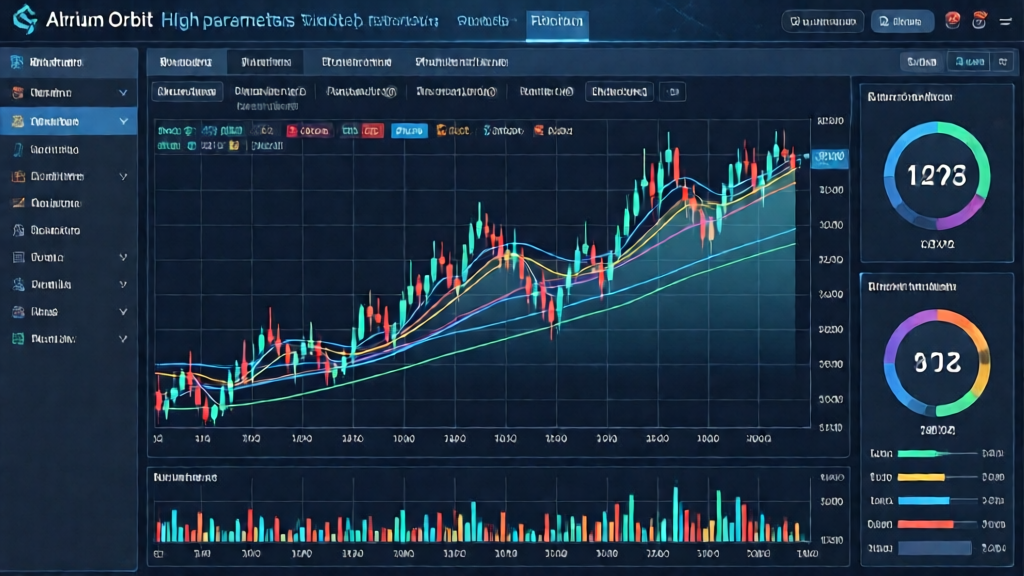Toggle the orange indicator chip in chart legend
Screen dimensions: 1024x576
point(453,131)
